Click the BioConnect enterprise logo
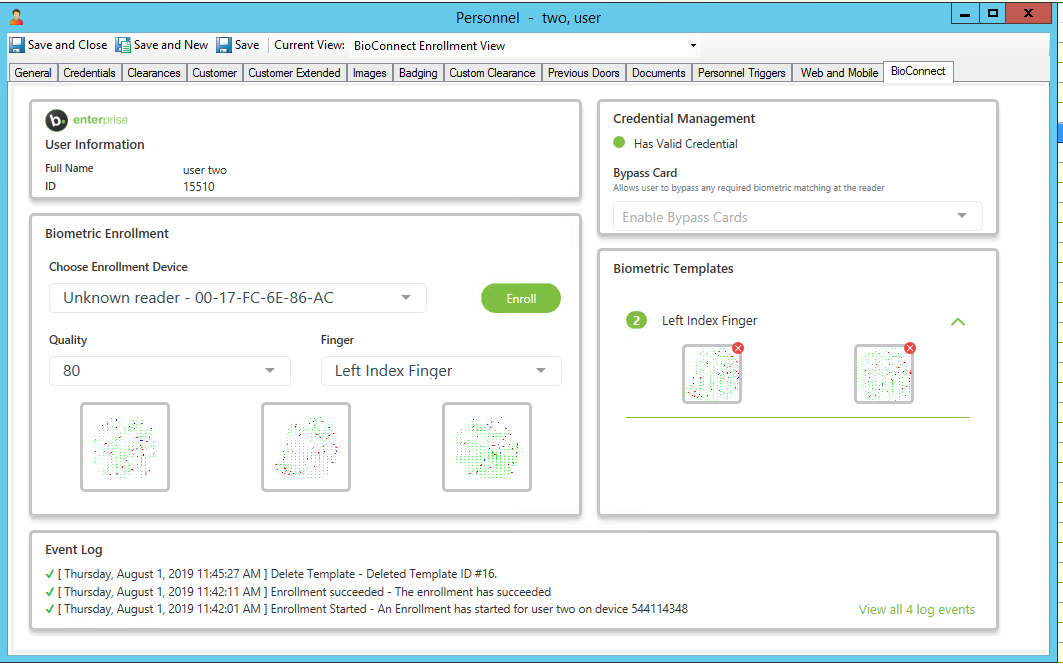1063x665 pixels. click(56, 120)
